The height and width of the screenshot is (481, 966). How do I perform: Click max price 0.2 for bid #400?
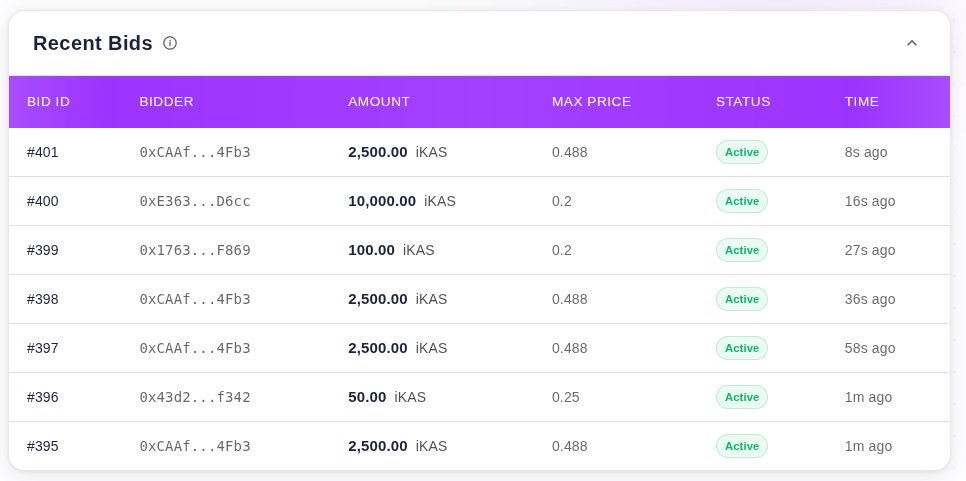[562, 201]
